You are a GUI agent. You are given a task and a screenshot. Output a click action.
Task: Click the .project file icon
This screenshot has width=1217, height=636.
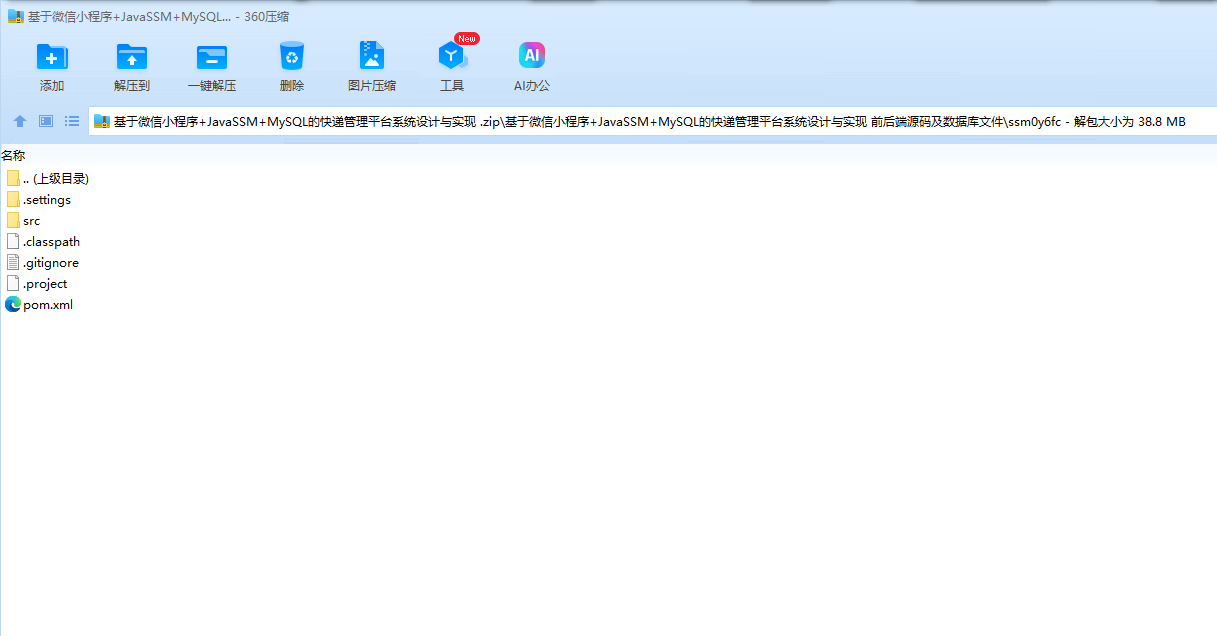[x=13, y=283]
